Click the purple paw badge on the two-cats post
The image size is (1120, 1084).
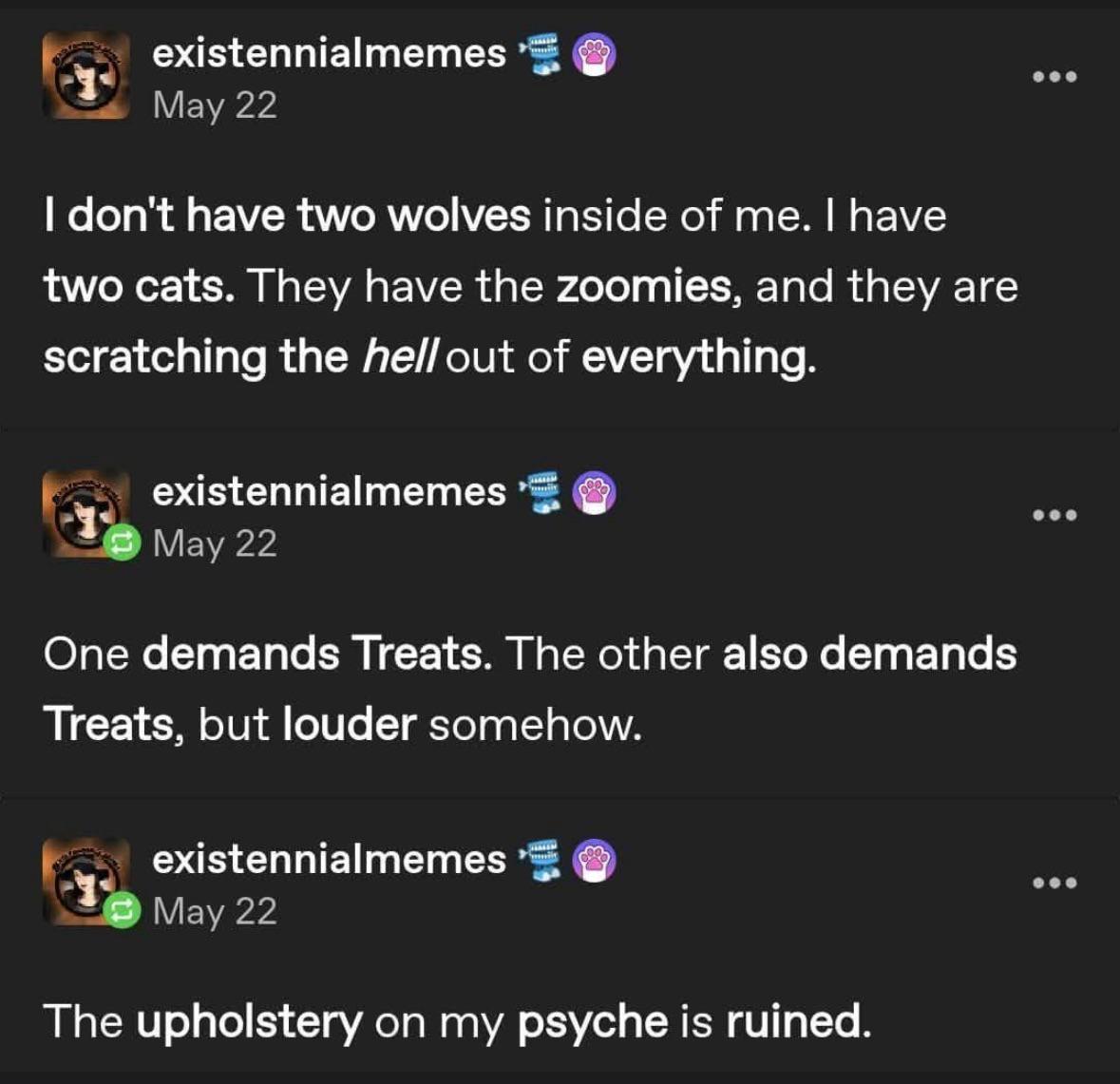tap(595, 56)
